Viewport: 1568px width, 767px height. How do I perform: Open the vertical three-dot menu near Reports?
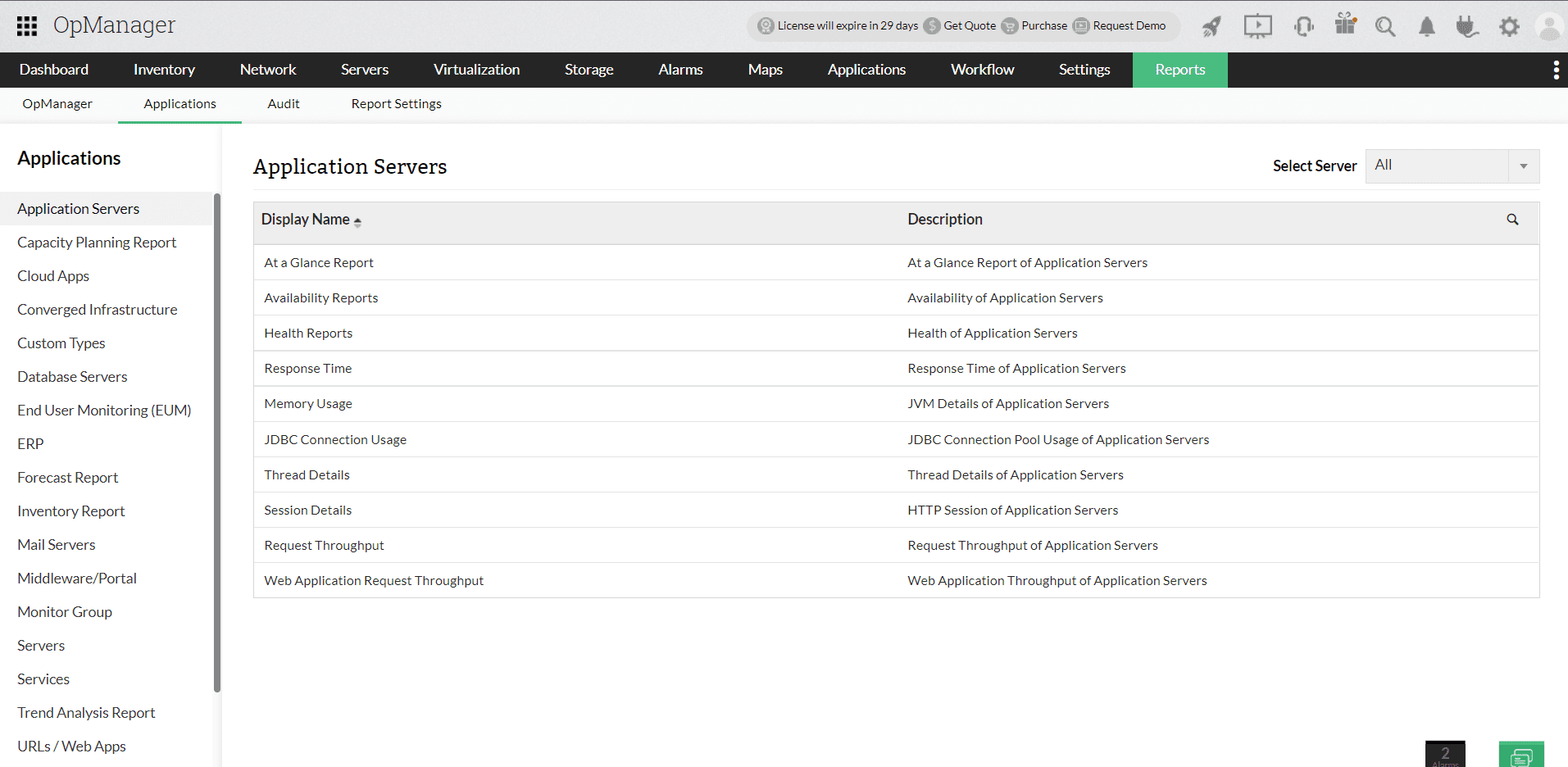tap(1556, 70)
